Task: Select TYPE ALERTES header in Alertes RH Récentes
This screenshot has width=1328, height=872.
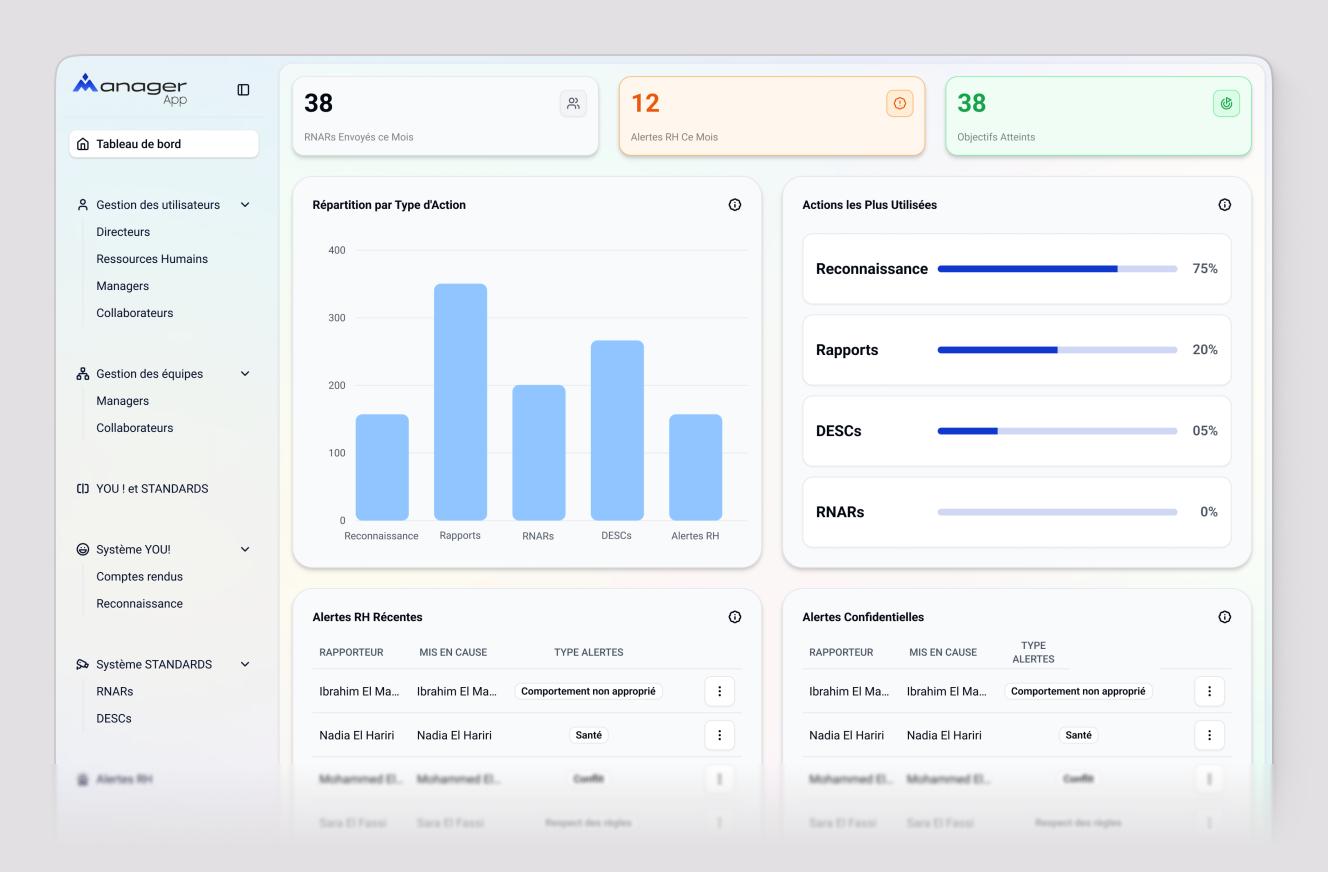Action: (x=588, y=652)
